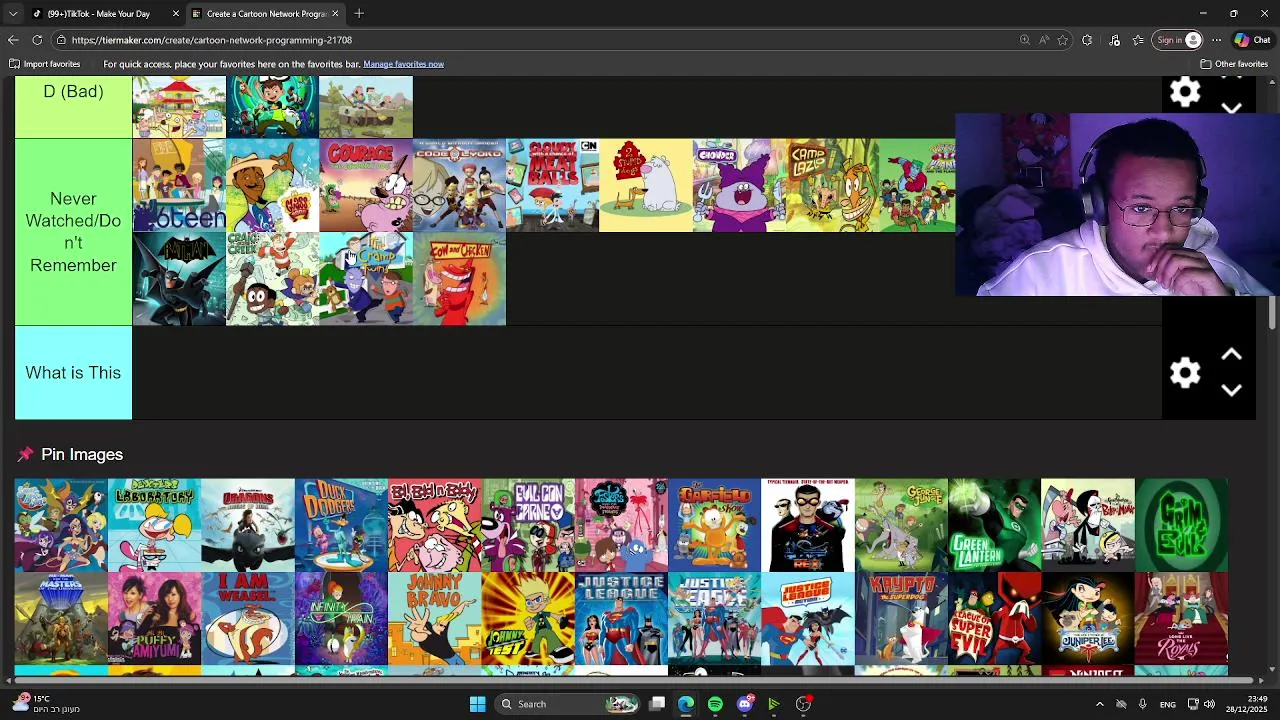1280x720 pixels.
Task: Select Camp Lazlo thumbnail
Action: (832, 185)
